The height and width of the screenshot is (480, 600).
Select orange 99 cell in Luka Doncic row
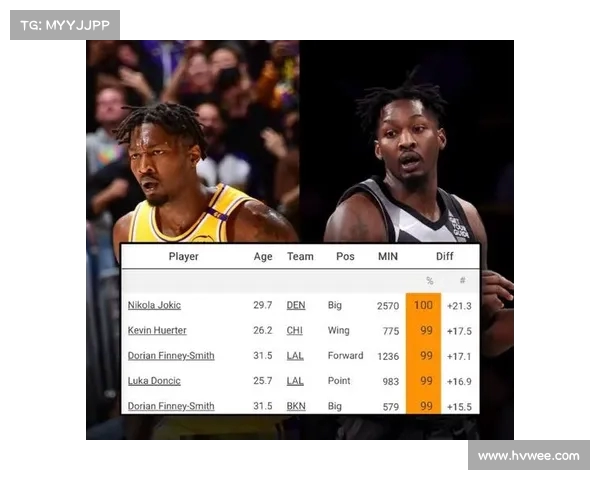pos(423,381)
